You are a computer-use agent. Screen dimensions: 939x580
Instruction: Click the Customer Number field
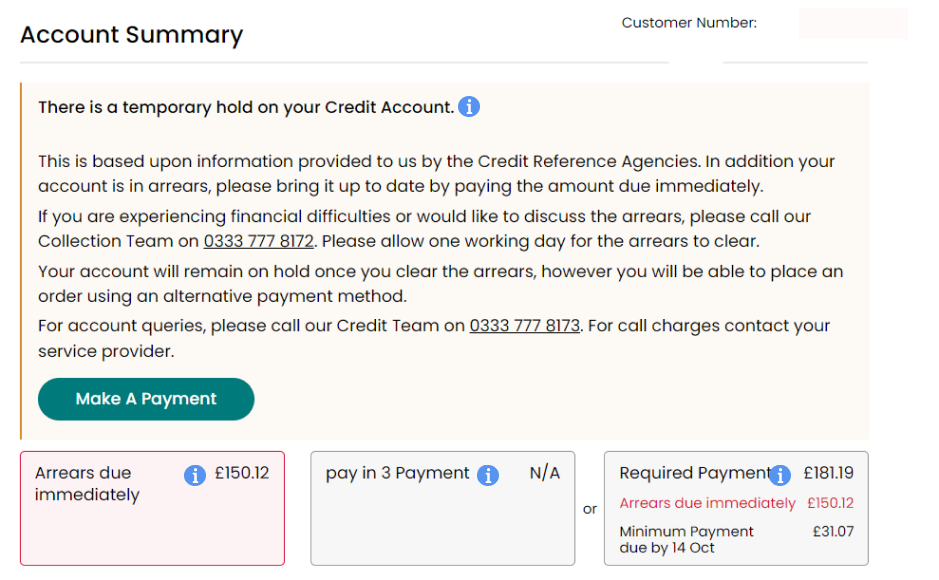coord(853,23)
